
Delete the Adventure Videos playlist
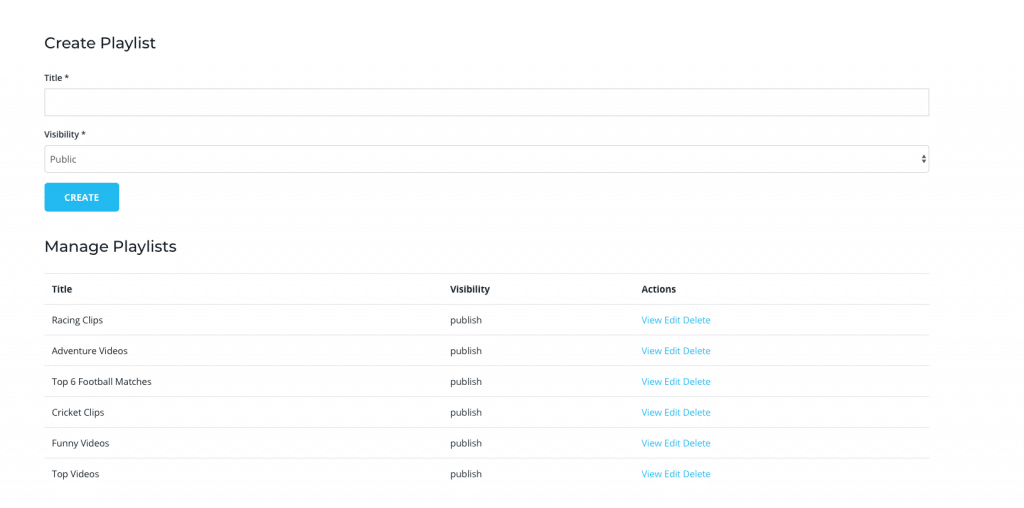pyautogui.click(x=696, y=351)
